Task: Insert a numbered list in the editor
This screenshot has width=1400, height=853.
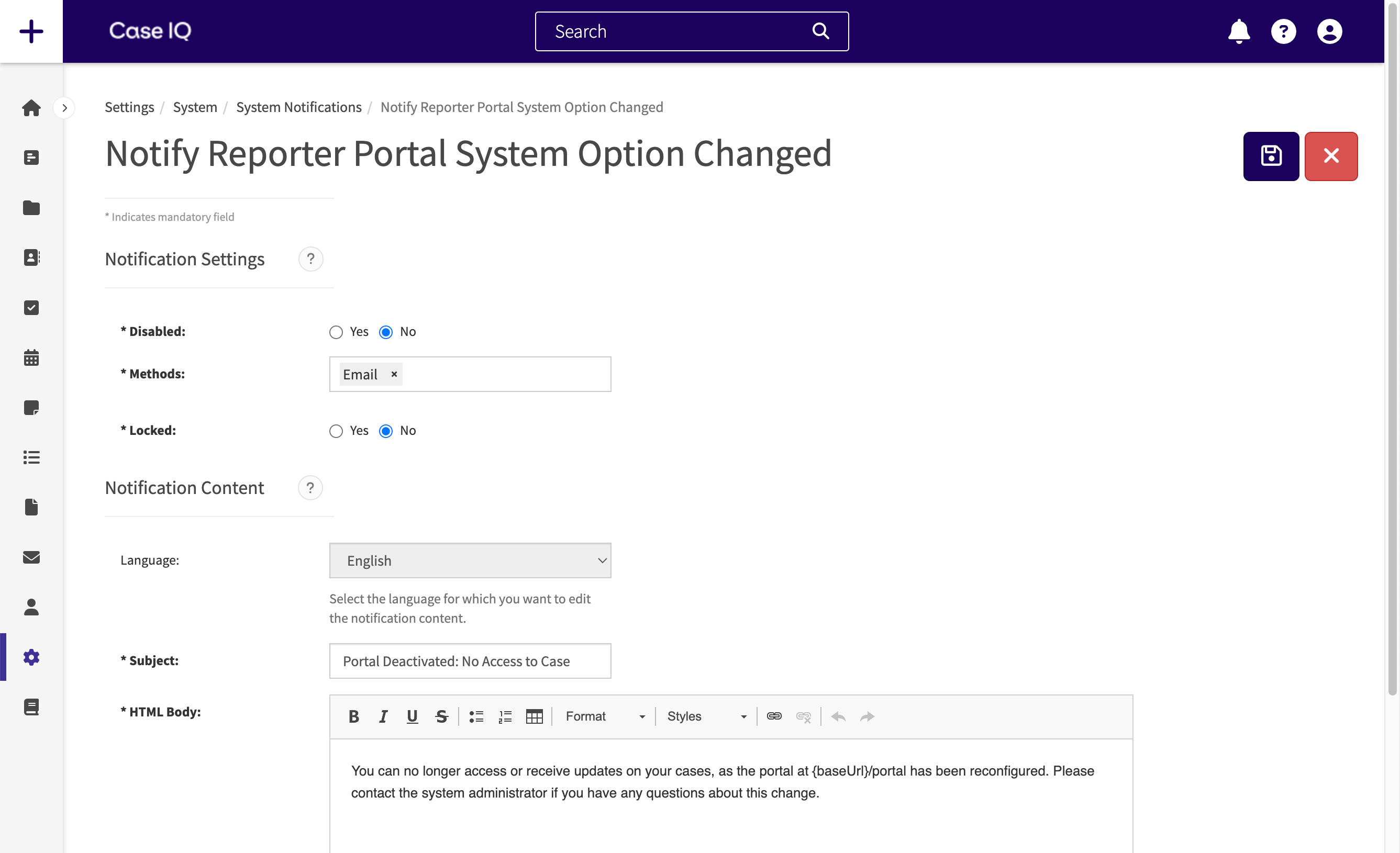Action: pos(505,717)
